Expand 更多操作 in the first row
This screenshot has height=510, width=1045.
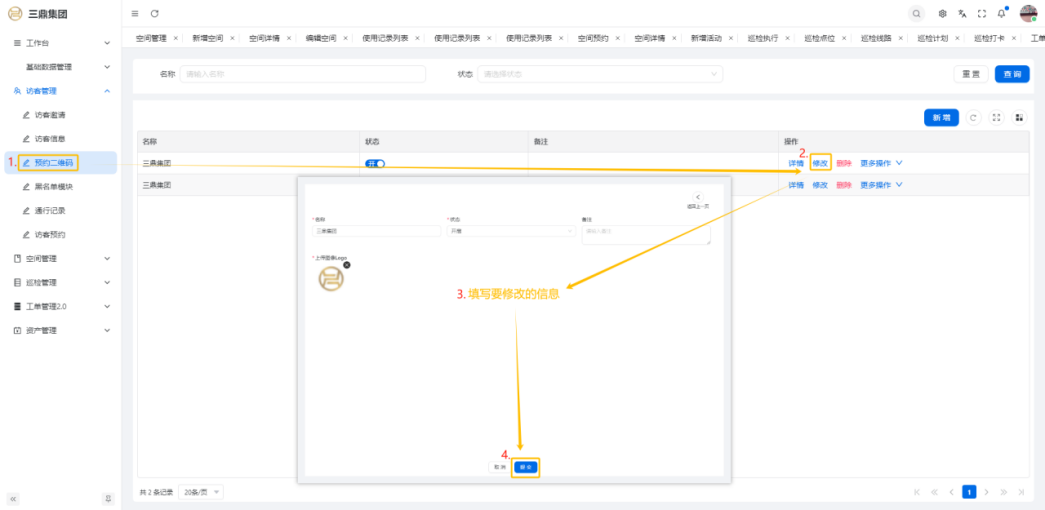(881, 163)
